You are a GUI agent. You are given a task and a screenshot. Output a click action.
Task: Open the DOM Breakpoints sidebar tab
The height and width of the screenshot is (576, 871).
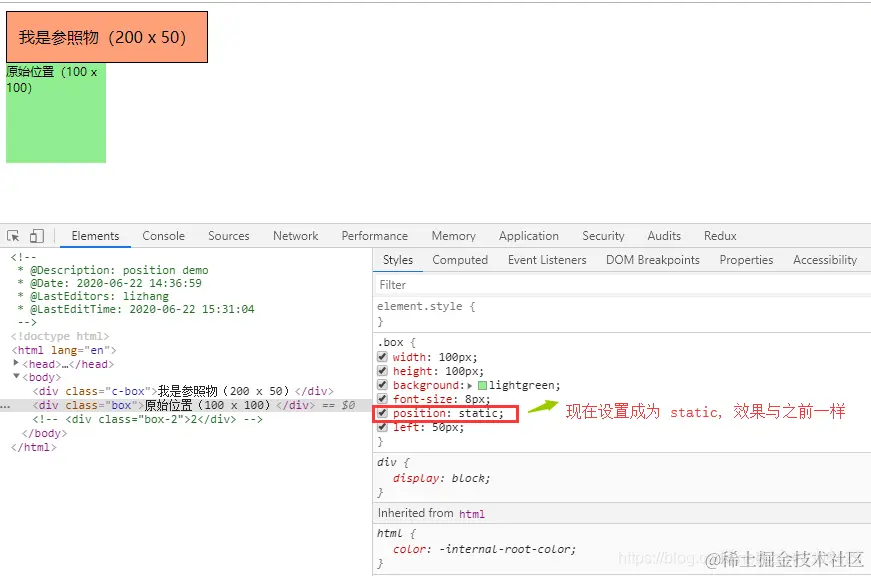pyautogui.click(x=653, y=260)
